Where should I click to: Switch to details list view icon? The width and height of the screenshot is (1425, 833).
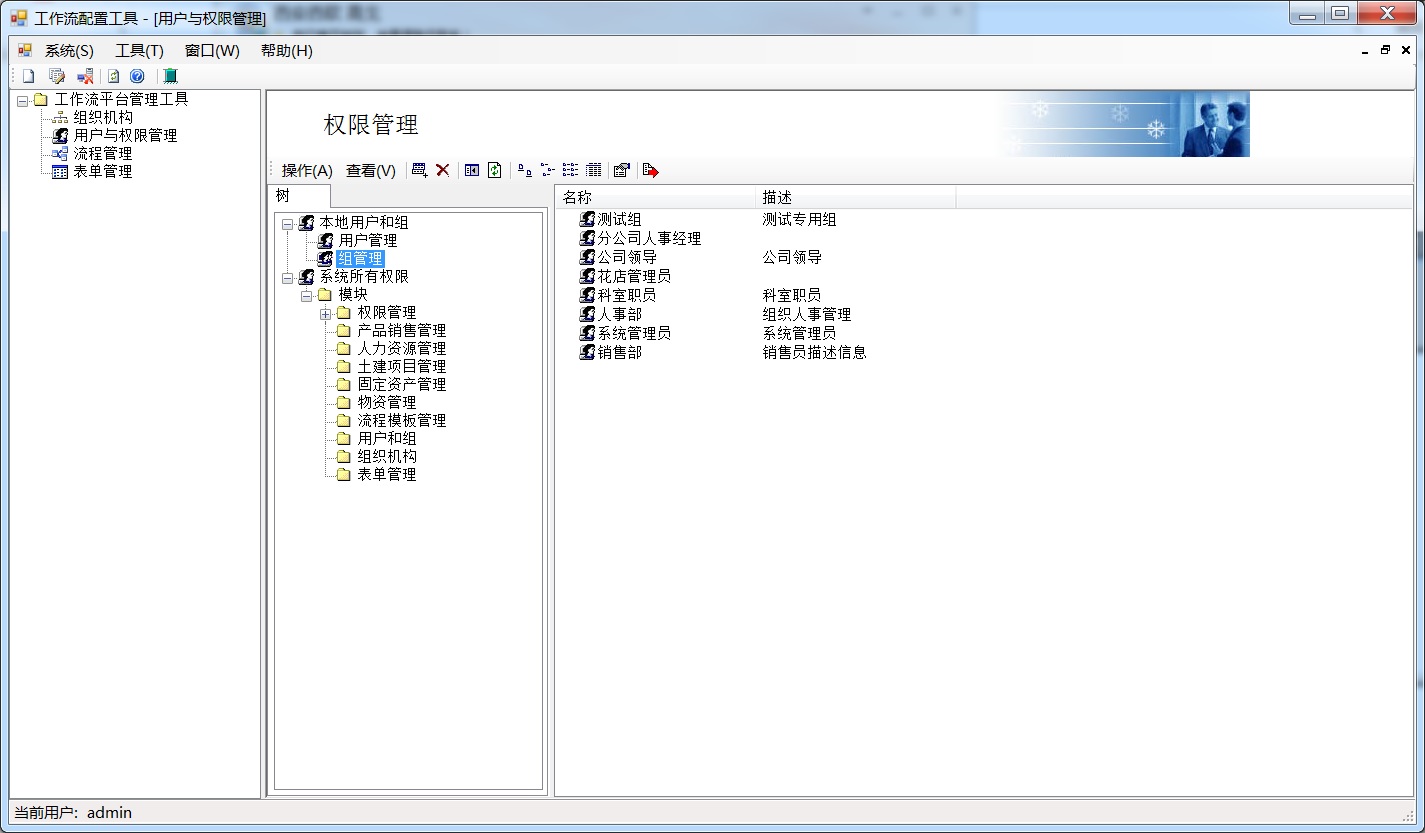(593, 170)
